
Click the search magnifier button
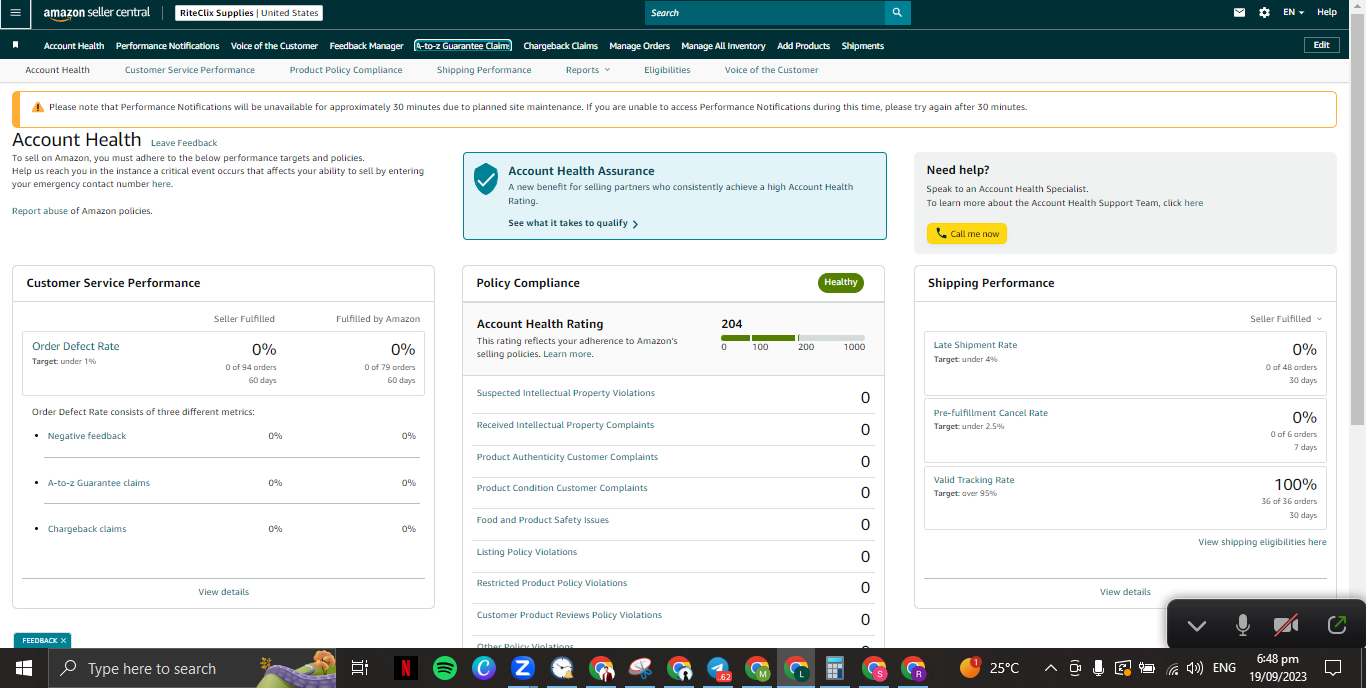(x=897, y=13)
